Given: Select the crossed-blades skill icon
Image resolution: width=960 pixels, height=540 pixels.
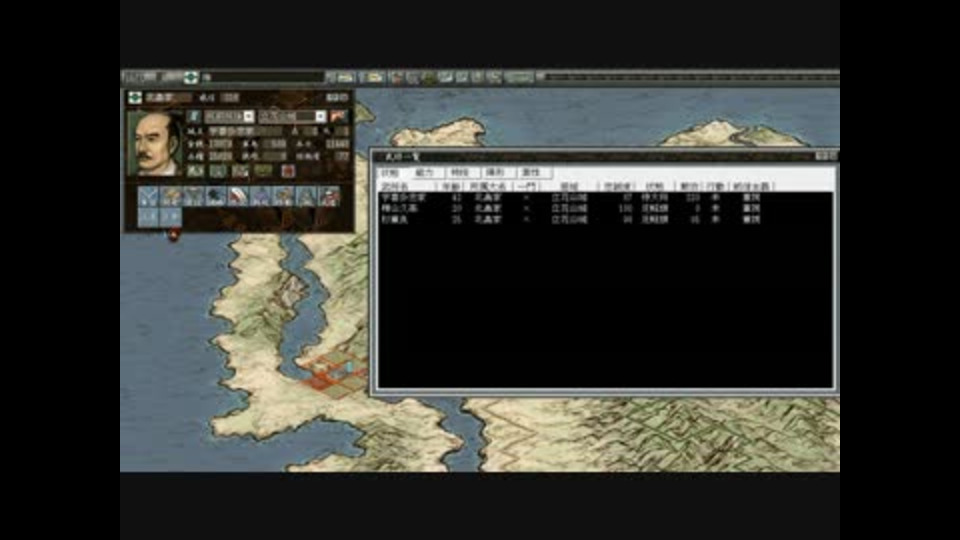Looking at the screenshot, I should (x=148, y=196).
